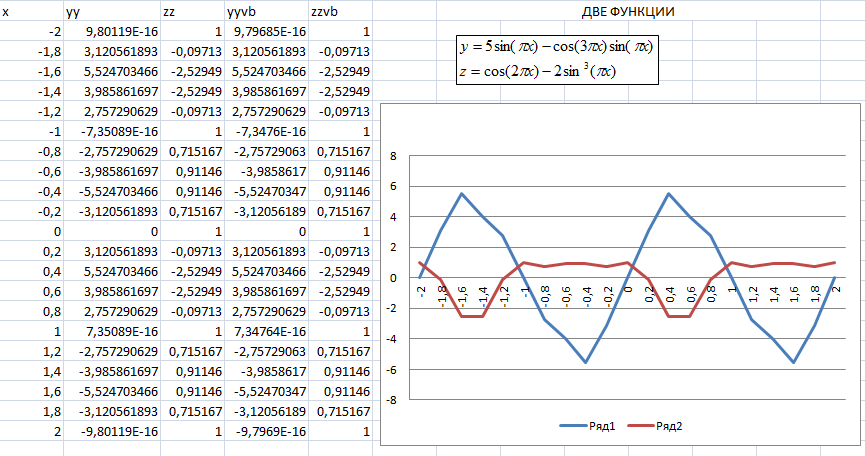Click x column cell with value 0
865x456 pixels.
click(31, 231)
